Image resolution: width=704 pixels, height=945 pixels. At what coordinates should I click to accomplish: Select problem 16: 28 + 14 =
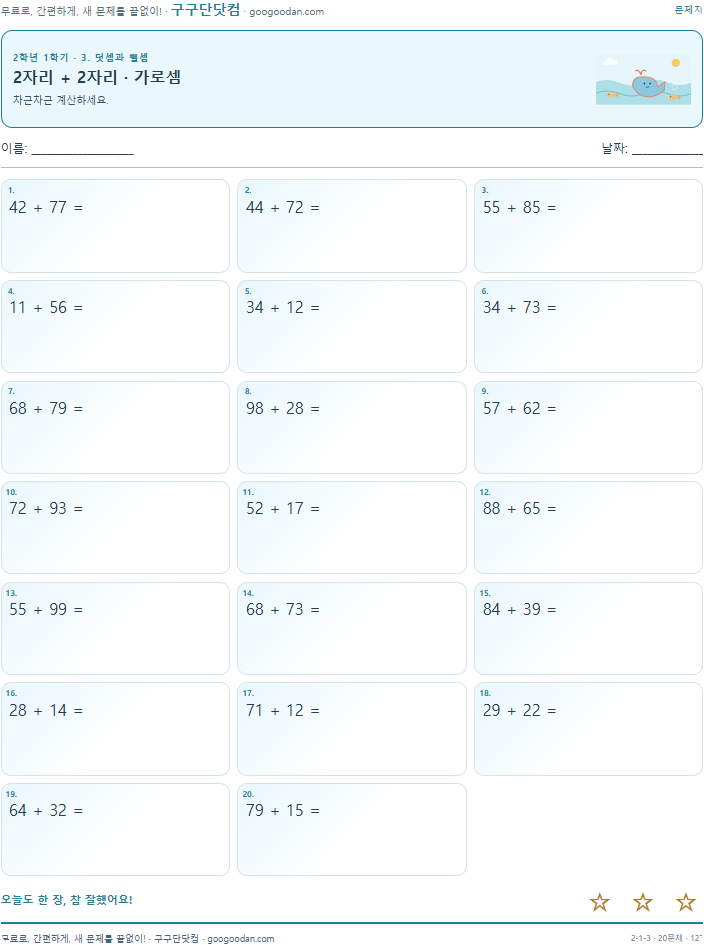[x=115, y=729]
